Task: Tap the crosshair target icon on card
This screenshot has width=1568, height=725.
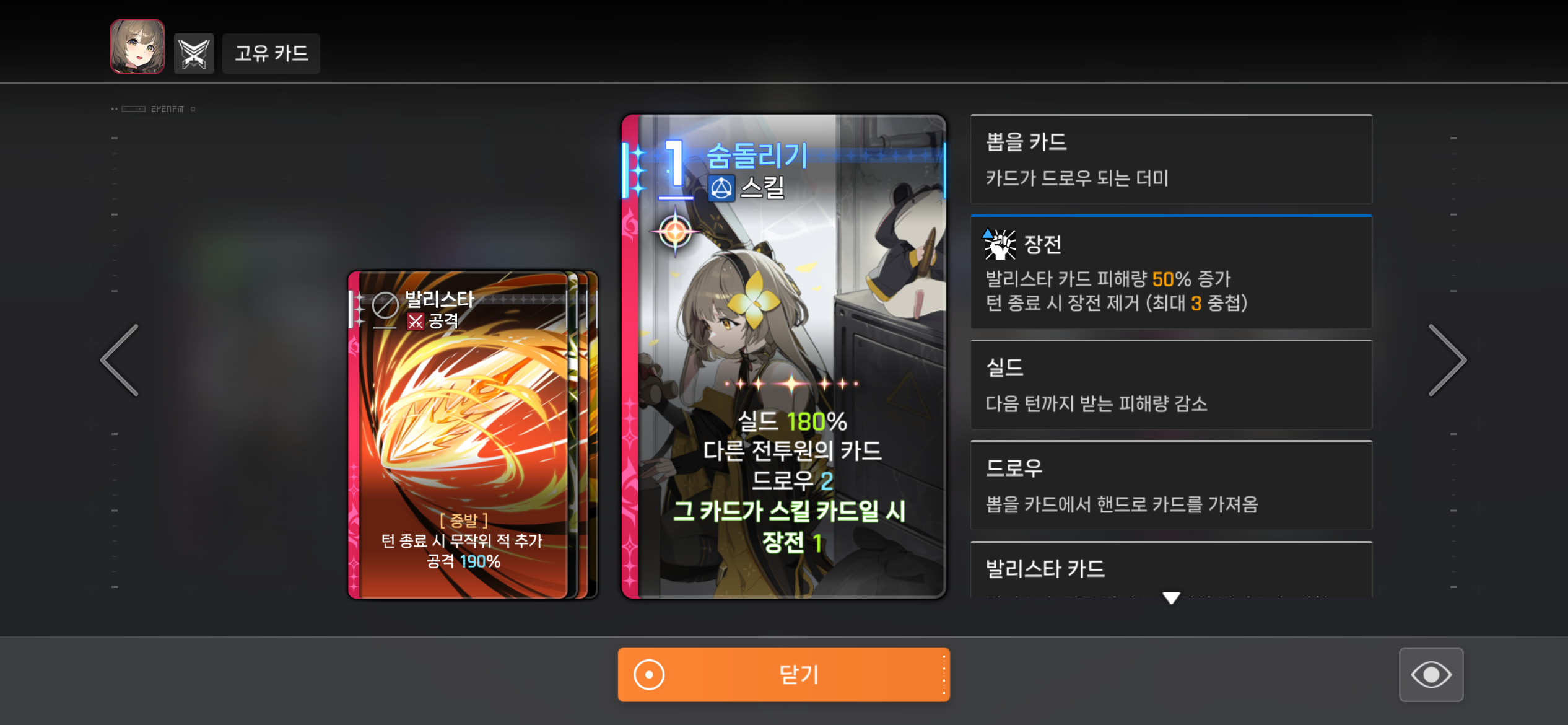Action: (x=675, y=232)
